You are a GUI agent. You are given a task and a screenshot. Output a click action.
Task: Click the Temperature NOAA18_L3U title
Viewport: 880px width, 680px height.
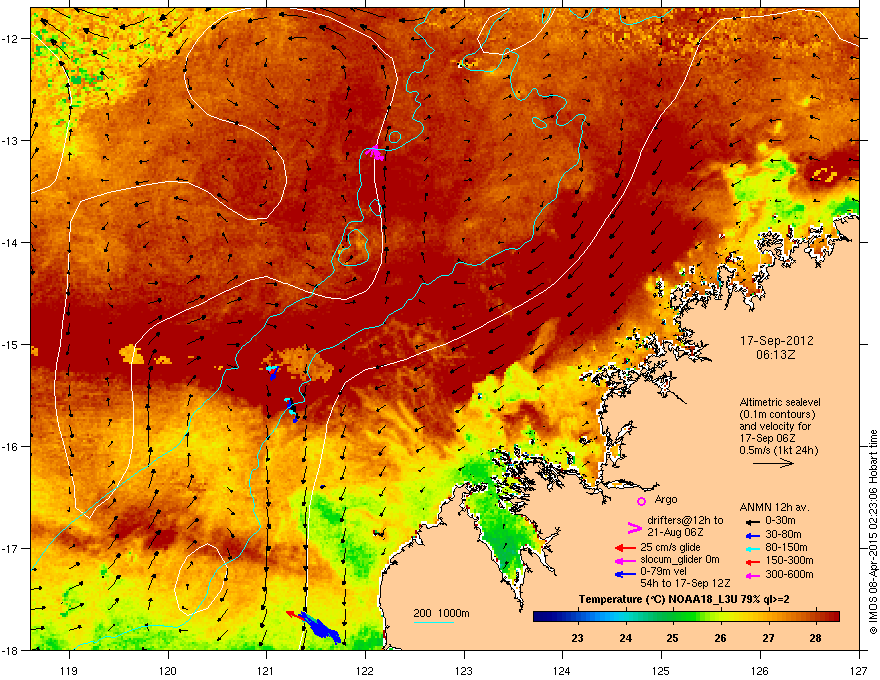(x=684, y=599)
